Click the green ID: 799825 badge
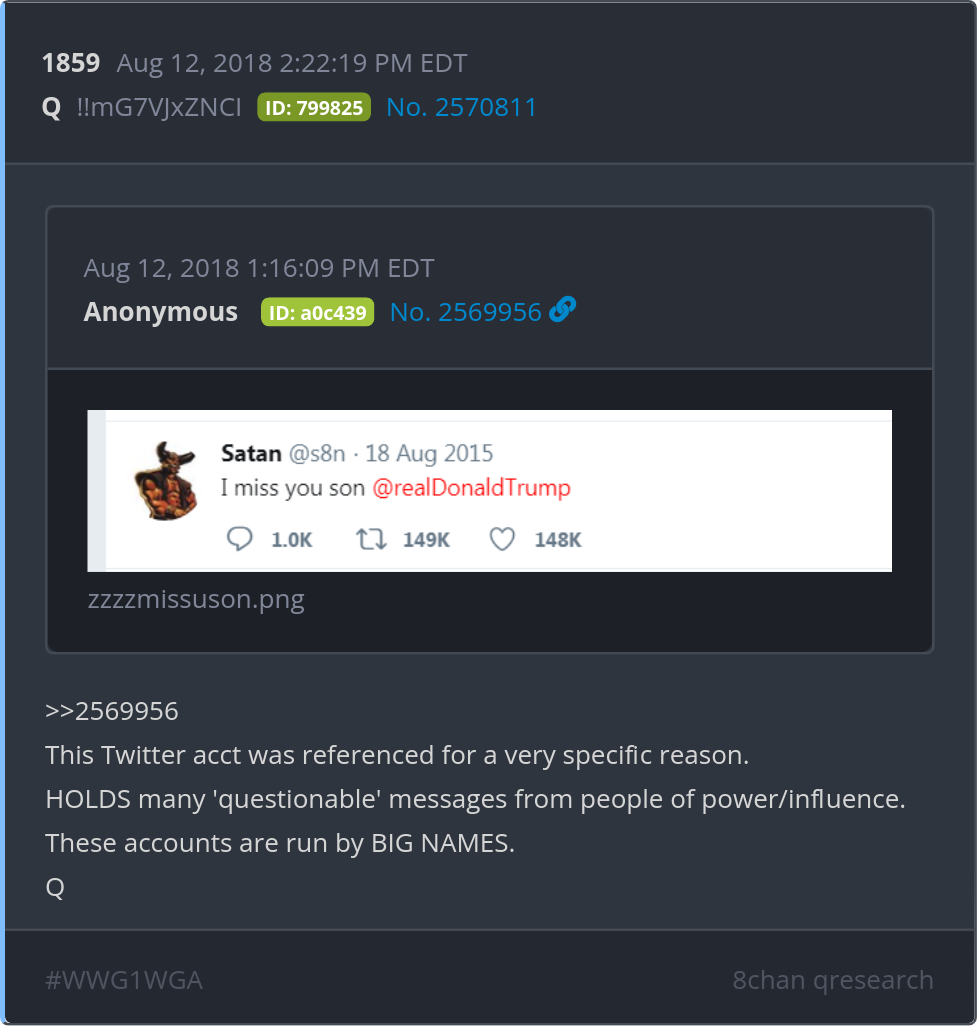This screenshot has width=978, height=1026. pyautogui.click(x=314, y=107)
